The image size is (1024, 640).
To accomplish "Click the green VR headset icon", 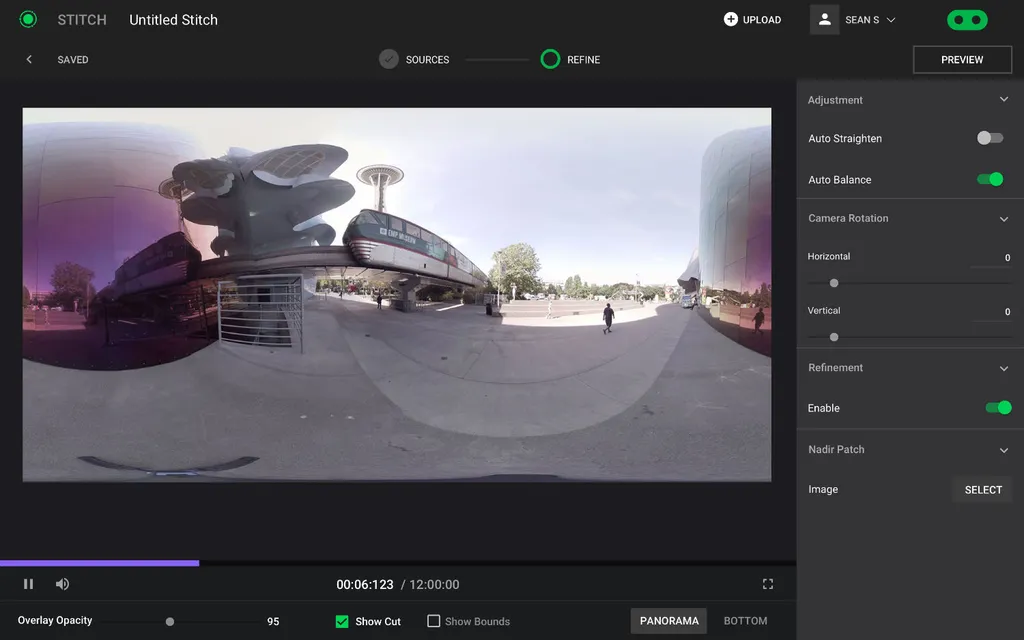I will (x=966, y=20).
